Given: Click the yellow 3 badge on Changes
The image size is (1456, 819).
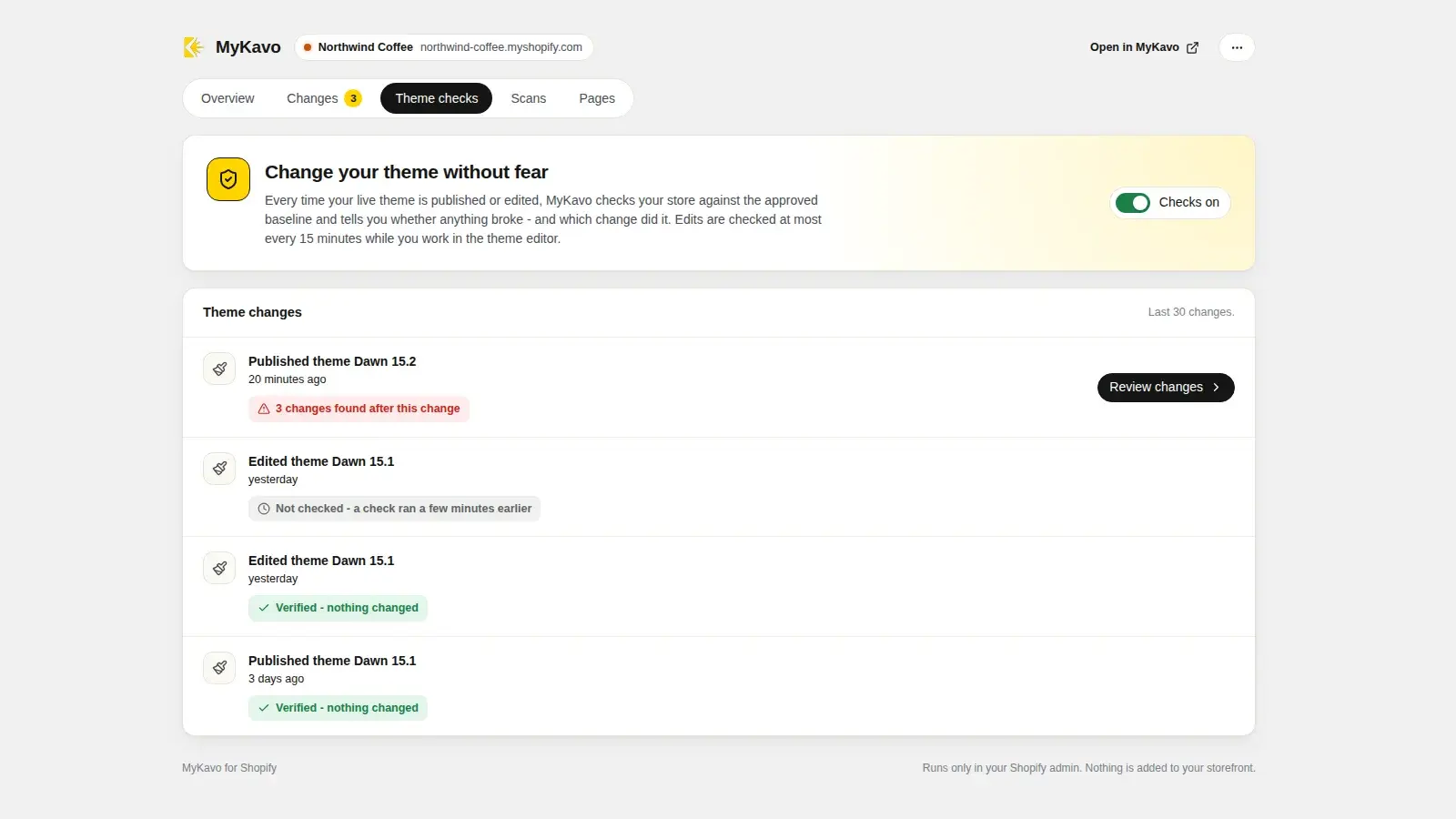Looking at the screenshot, I should click(x=353, y=98).
